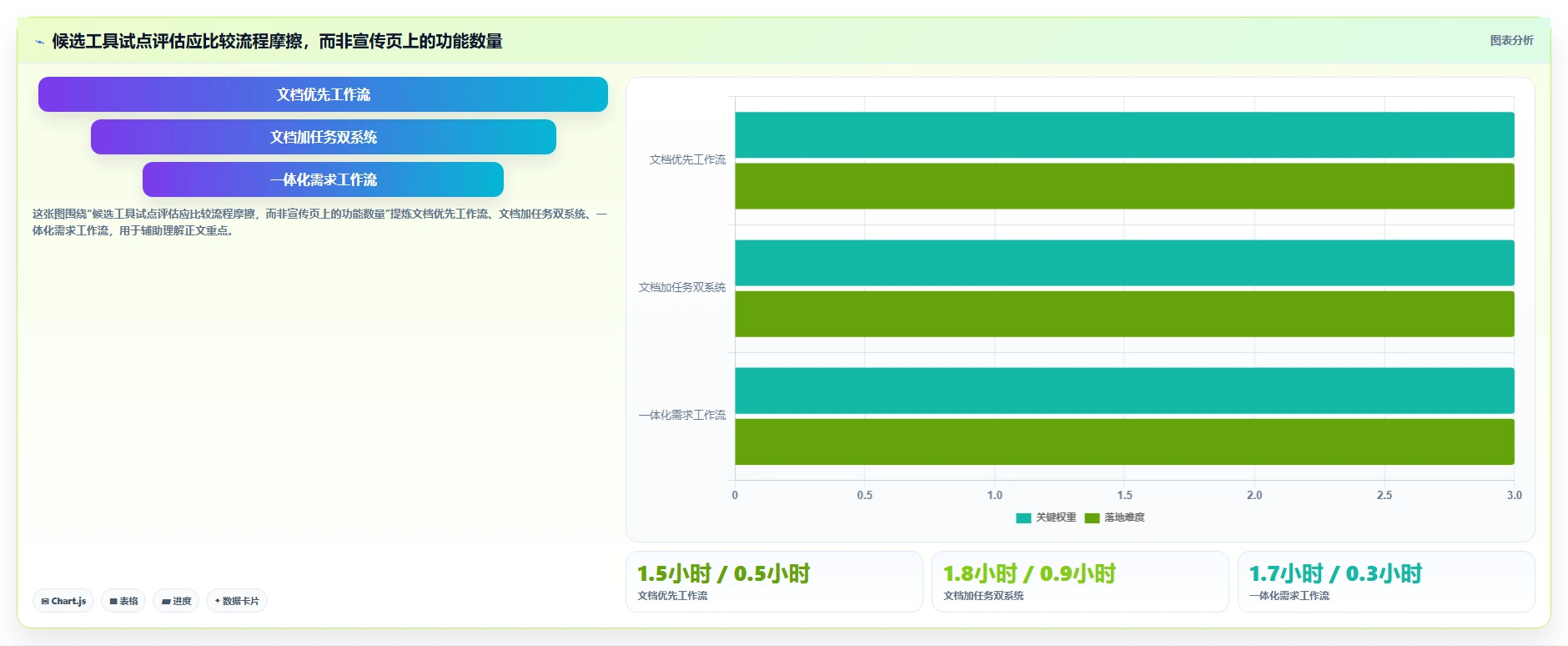The image size is (1568, 646).
Task: Open the 1.5小时 / 0.5小时 data card
Action: [x=774, y=582]
